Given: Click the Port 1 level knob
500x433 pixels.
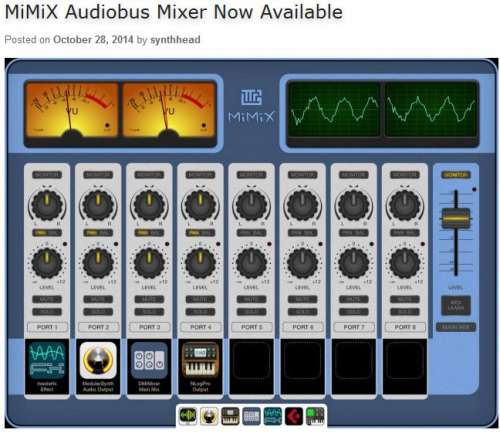Looking at the screenshot, I should click(47, 263).
